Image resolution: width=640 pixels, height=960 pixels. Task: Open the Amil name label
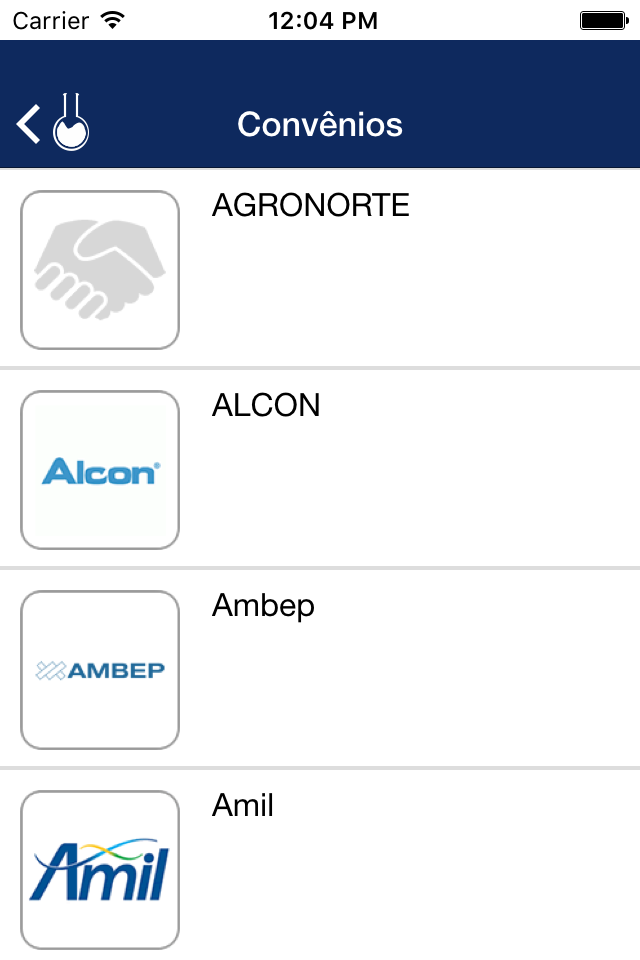243,805
